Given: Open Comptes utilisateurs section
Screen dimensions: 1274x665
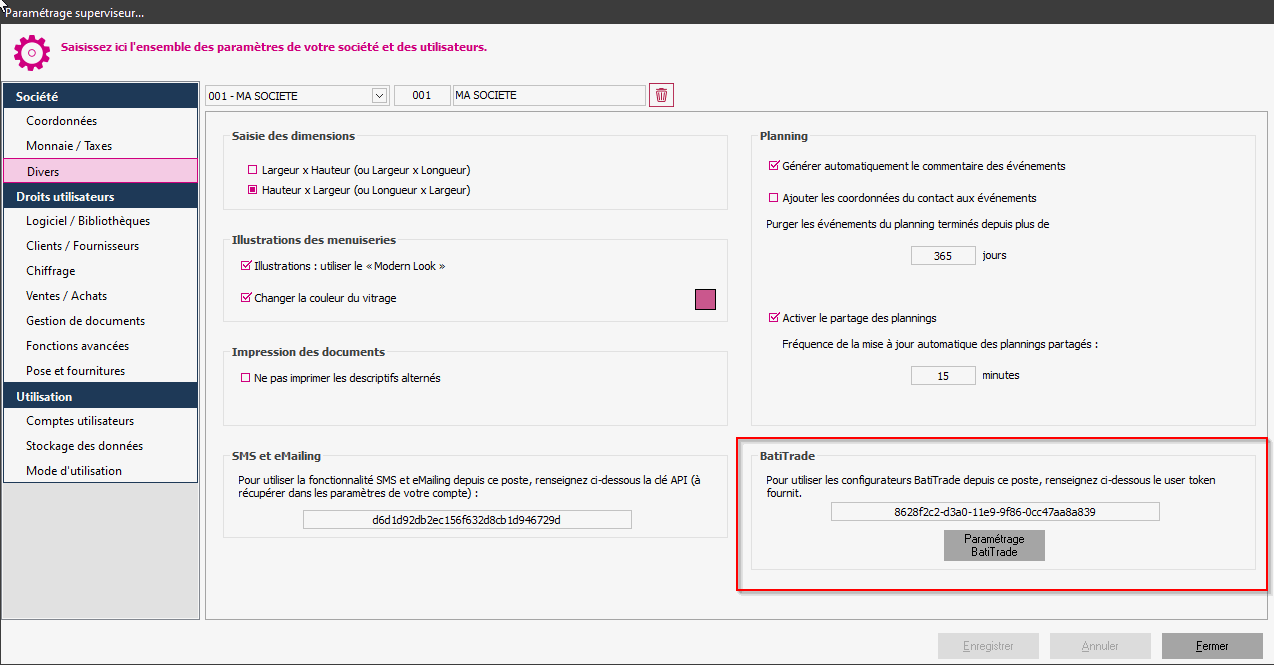Looking at the screenshot, I should click(101, 421).
